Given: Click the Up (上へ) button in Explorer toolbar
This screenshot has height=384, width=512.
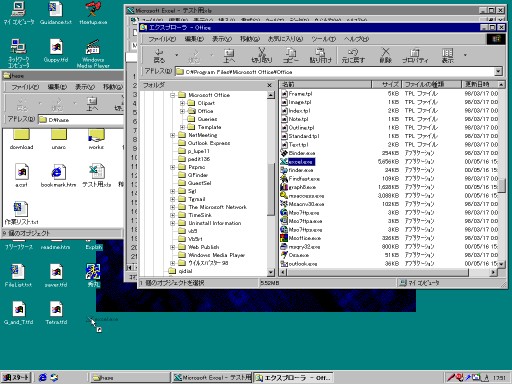Looking at the screenshot, I should tap(229, 56).
